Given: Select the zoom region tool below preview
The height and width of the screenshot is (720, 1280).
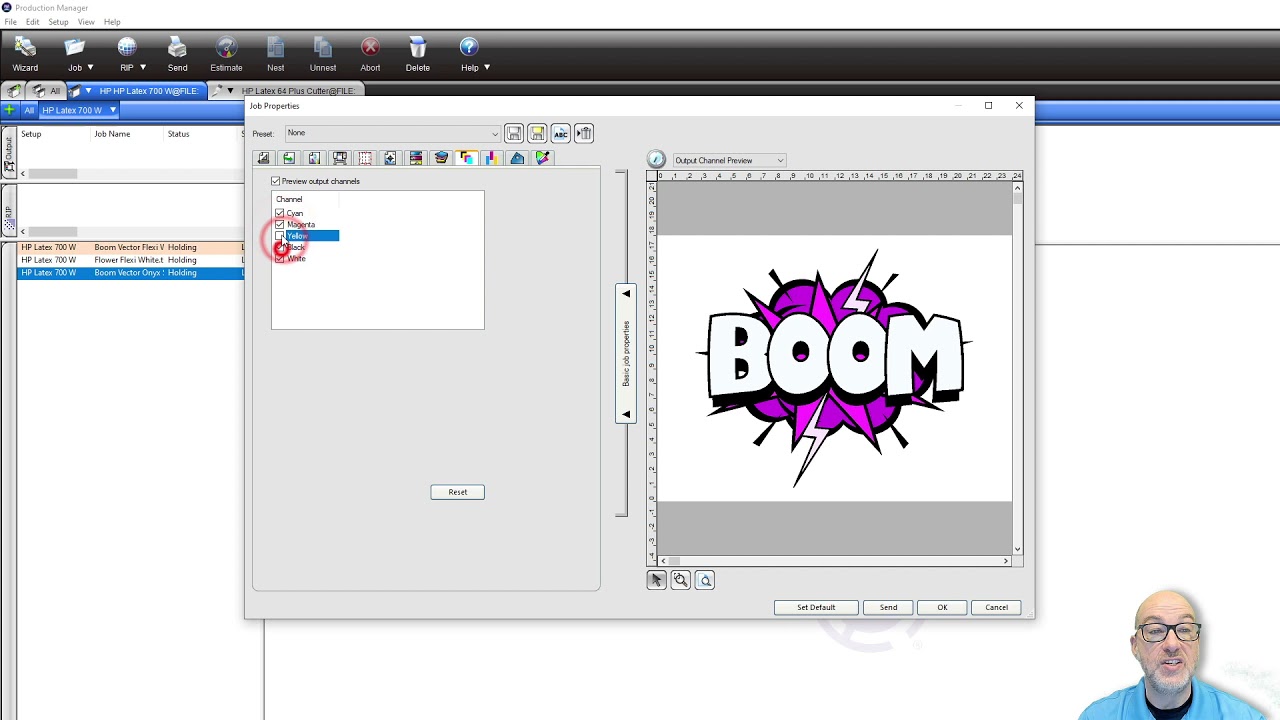Looking at the screenshot, I should [x=680, y=580].
